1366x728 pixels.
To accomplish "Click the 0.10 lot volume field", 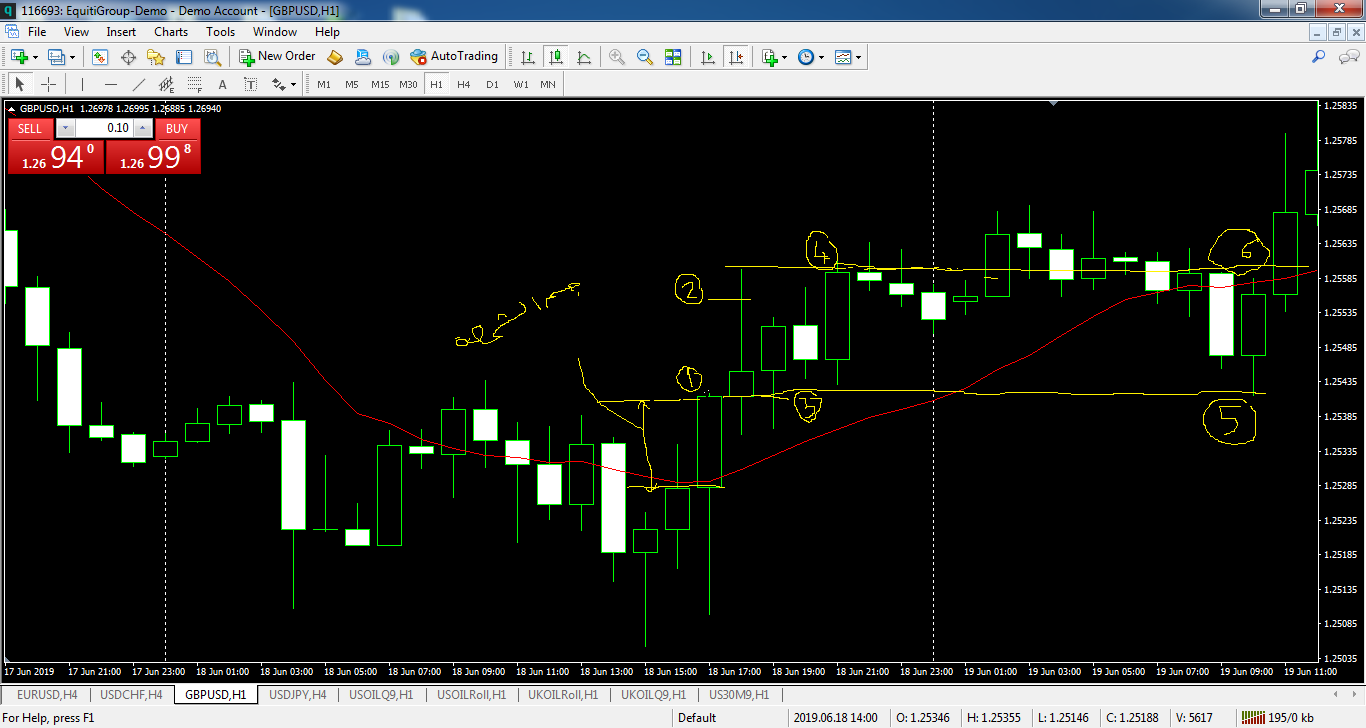I will pos(104,128).
